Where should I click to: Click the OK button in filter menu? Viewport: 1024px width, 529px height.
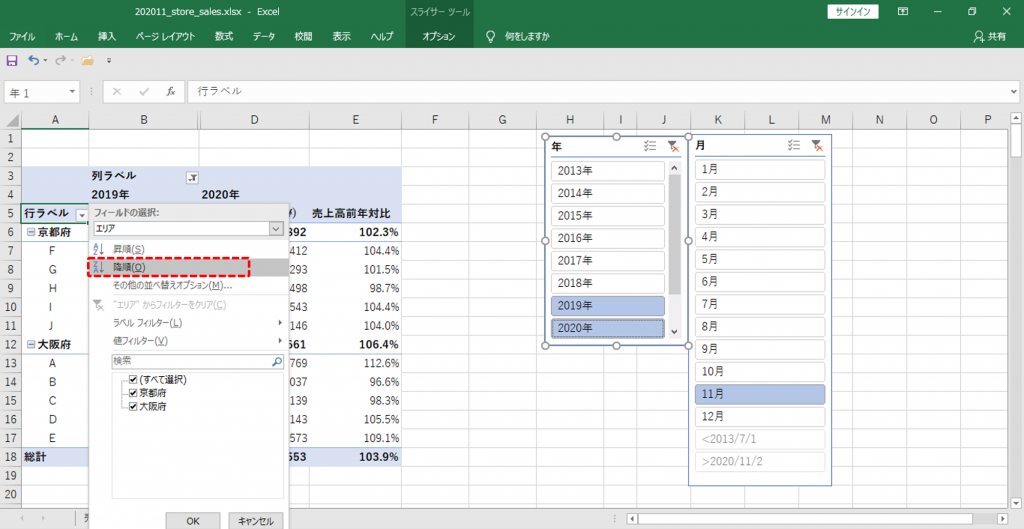193,521
